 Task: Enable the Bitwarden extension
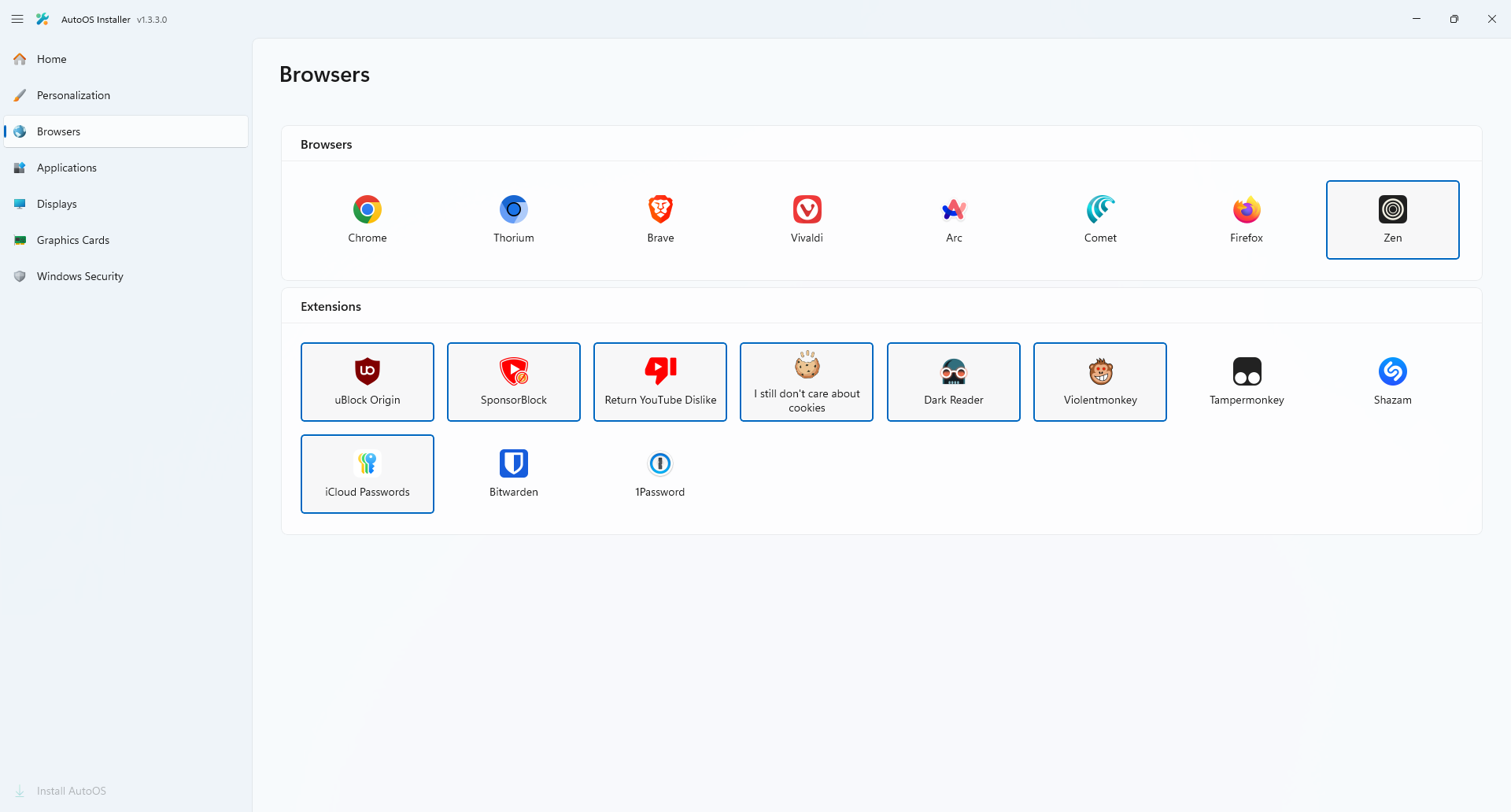pyautogui.click(x=514, y=474)
